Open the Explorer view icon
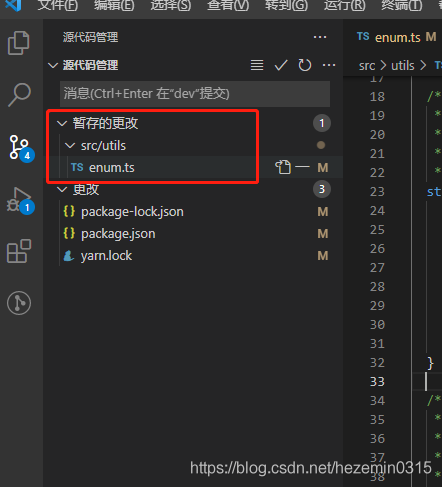Screen dimensions: 442x487 [19, 43]
